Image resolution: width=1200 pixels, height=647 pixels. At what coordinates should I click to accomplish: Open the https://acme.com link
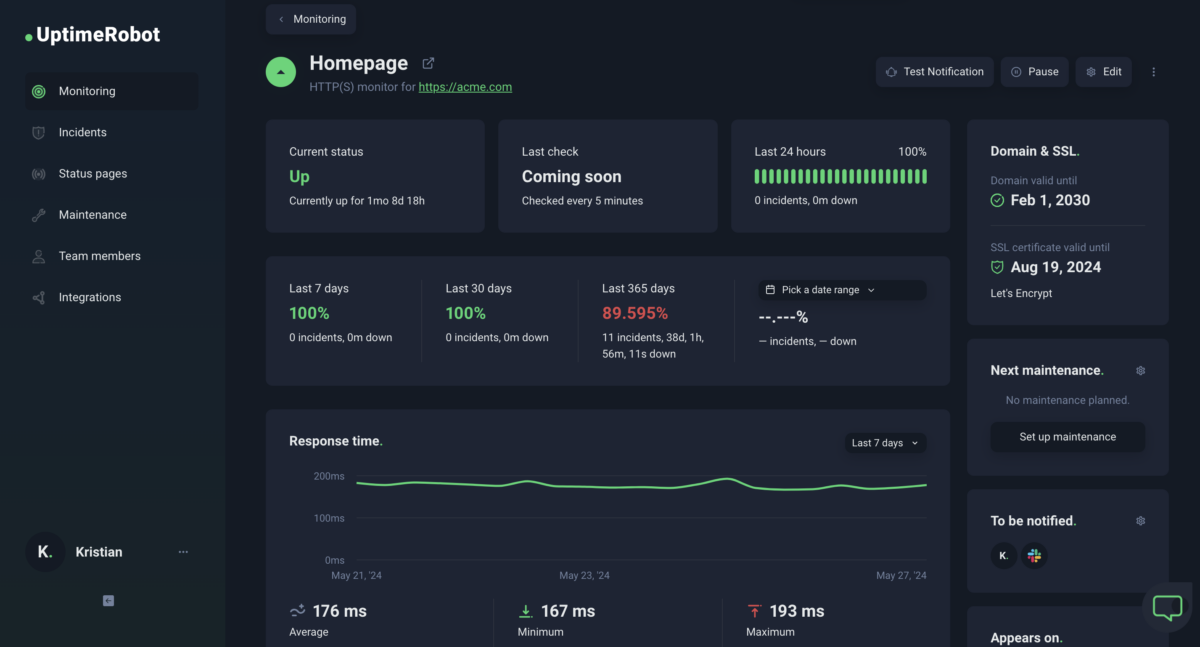[x=465, y=87]
